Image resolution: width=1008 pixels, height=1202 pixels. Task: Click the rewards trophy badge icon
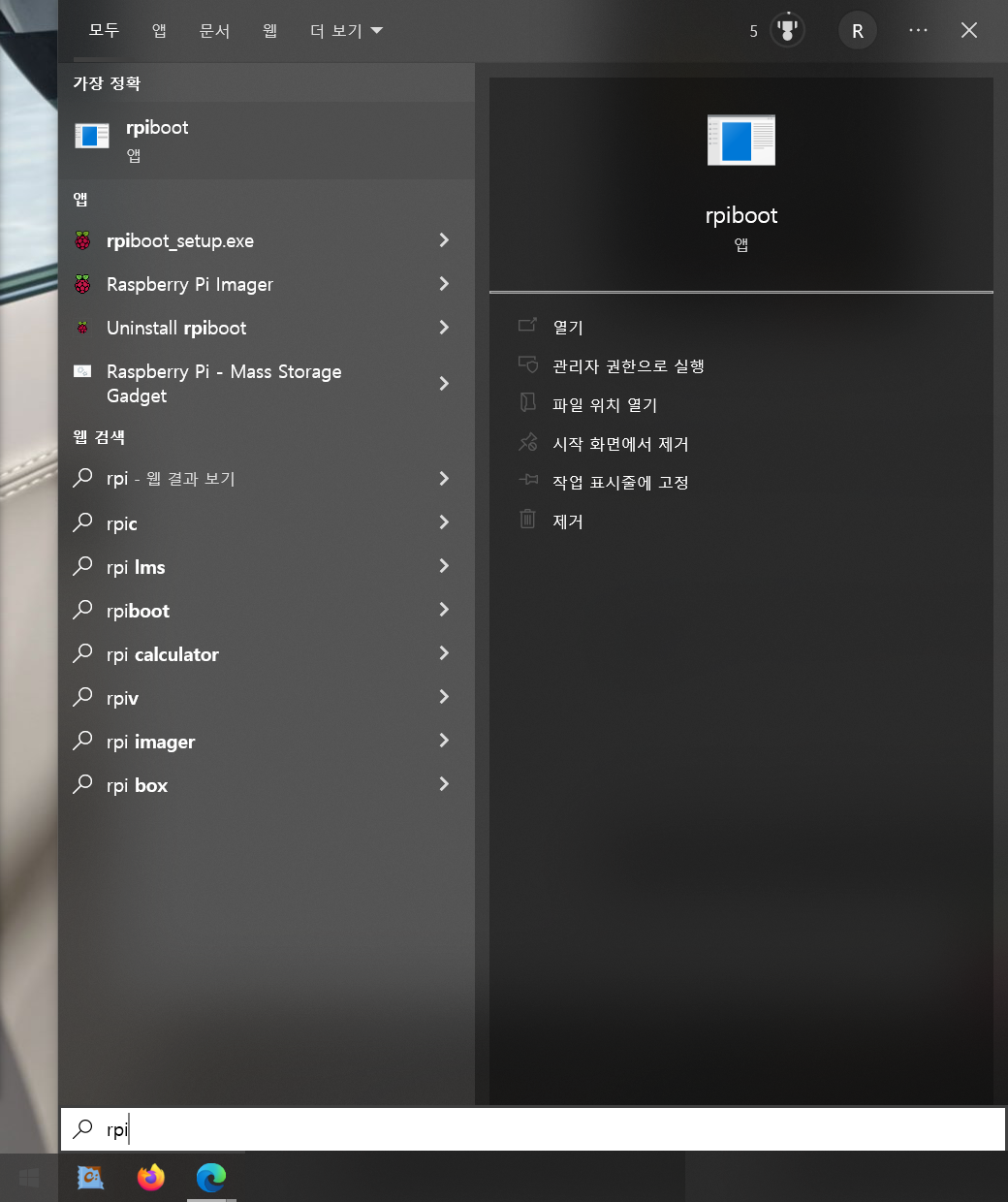tap(787, 31)
